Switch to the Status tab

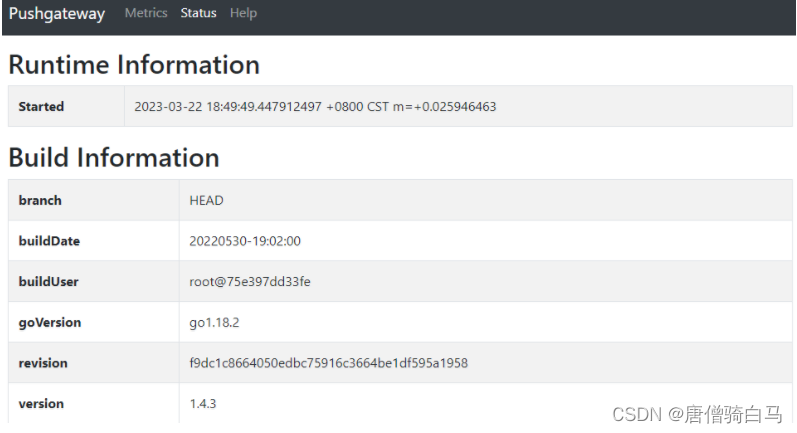198,14
